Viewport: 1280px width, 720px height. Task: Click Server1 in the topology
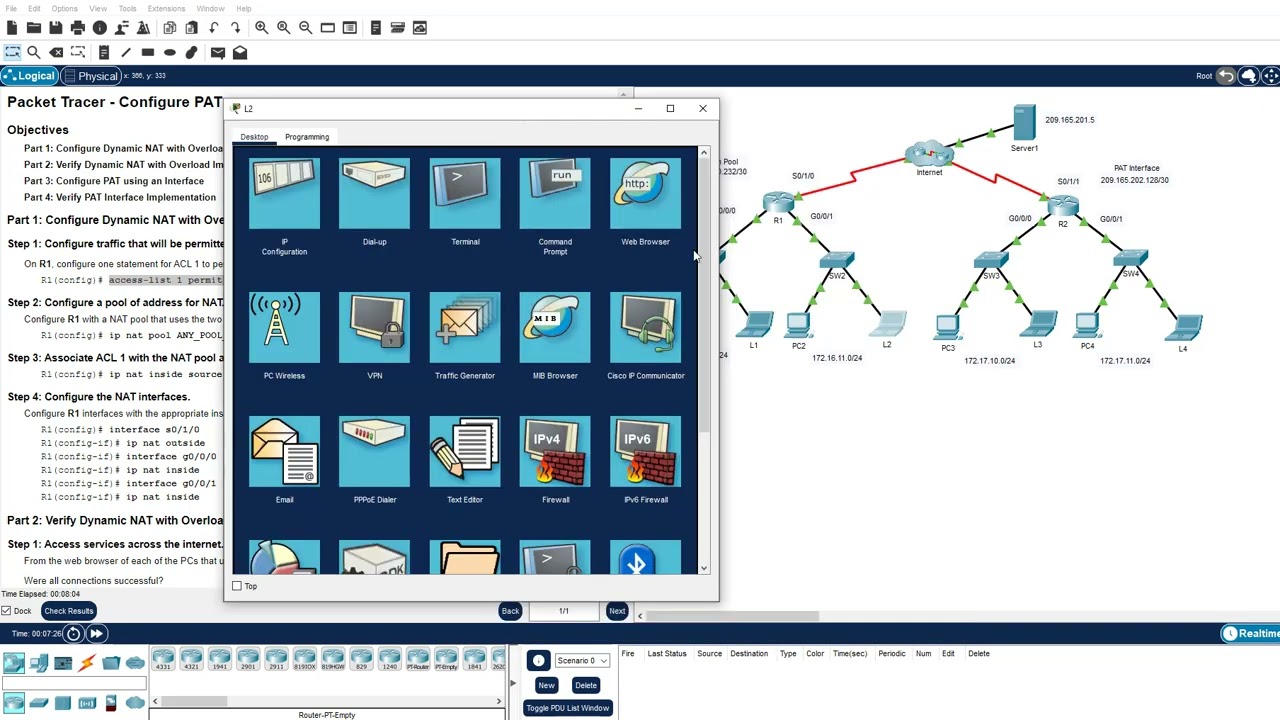point(1024,123)
